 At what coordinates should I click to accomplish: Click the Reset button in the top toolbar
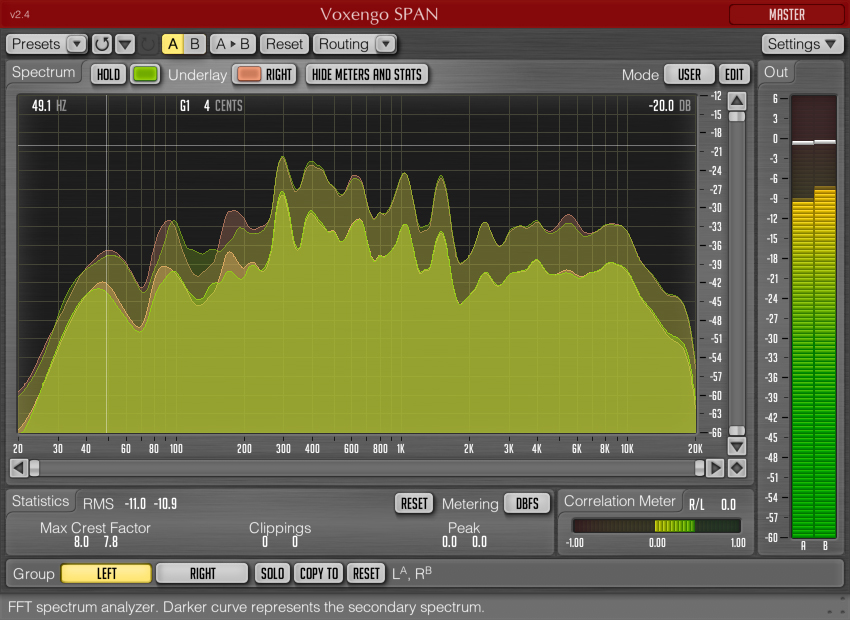(284, 44)
